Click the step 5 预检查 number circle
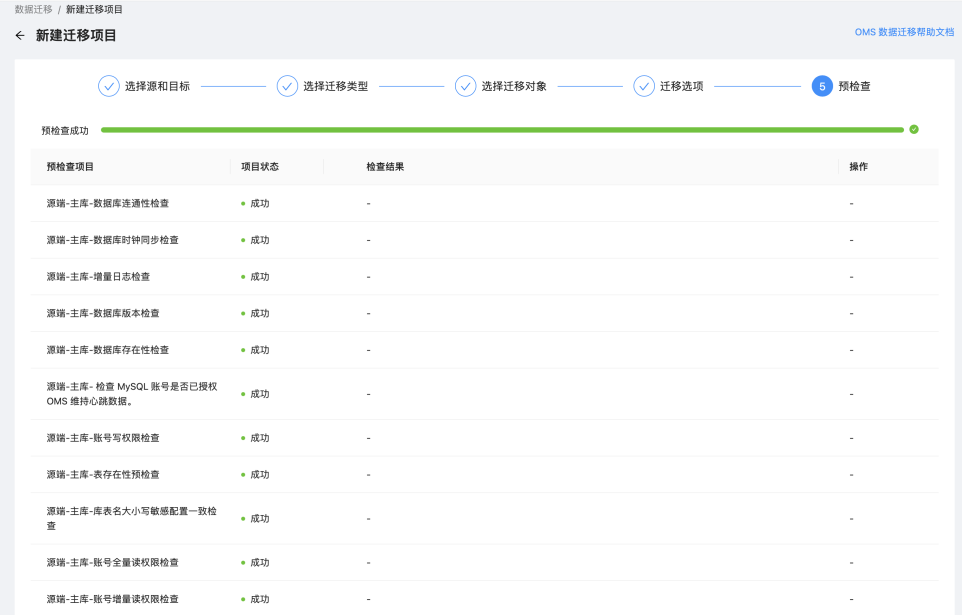Image resolution: width=962 pixels, height=615 pixels. click(x=822, y=87)
